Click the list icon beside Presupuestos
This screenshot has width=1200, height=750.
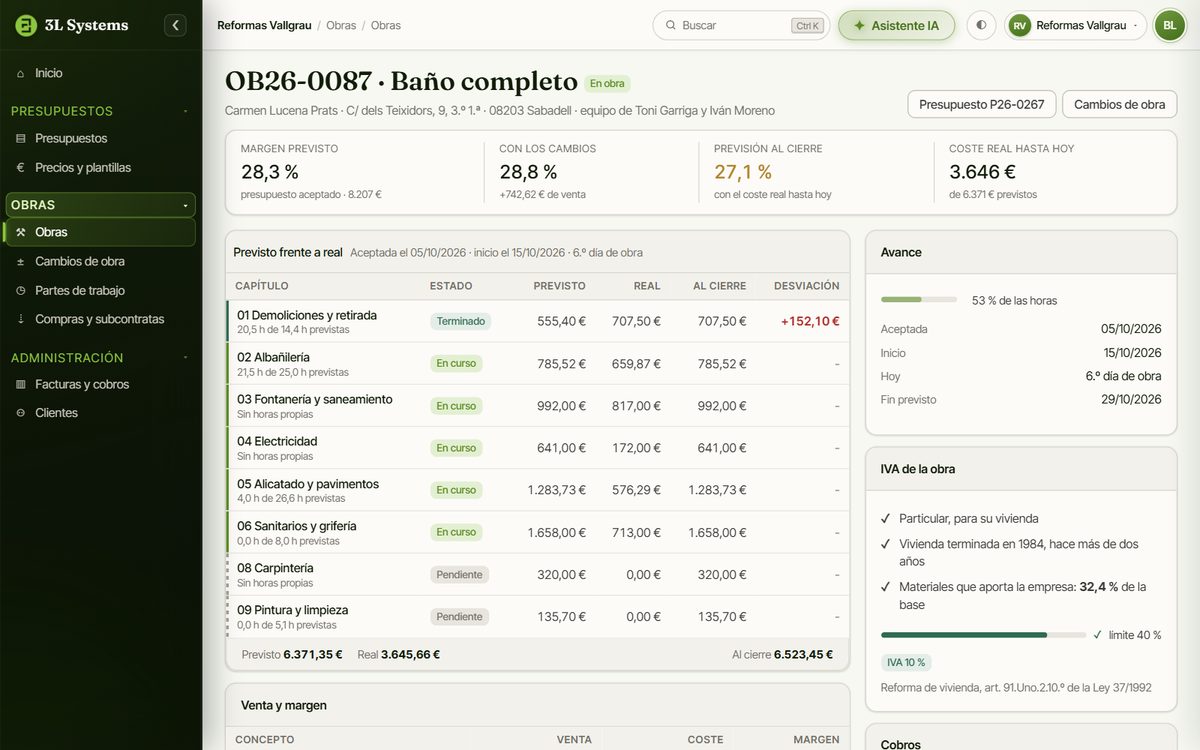click(20, 138)
